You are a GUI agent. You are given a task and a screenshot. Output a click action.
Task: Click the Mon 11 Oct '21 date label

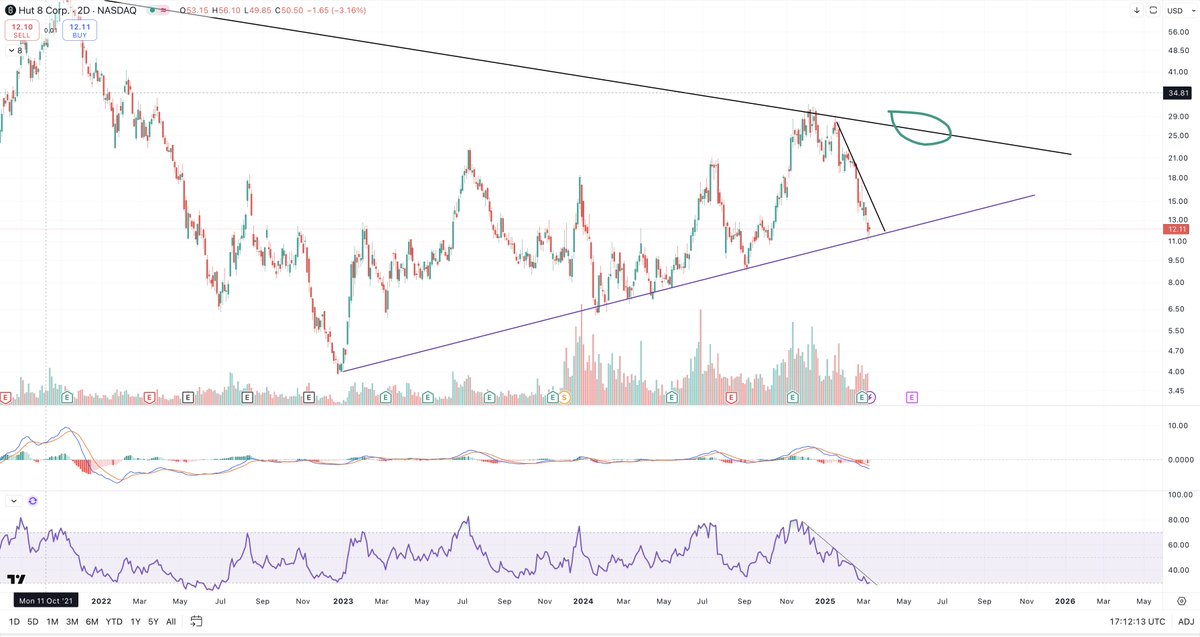click(46, 600)
